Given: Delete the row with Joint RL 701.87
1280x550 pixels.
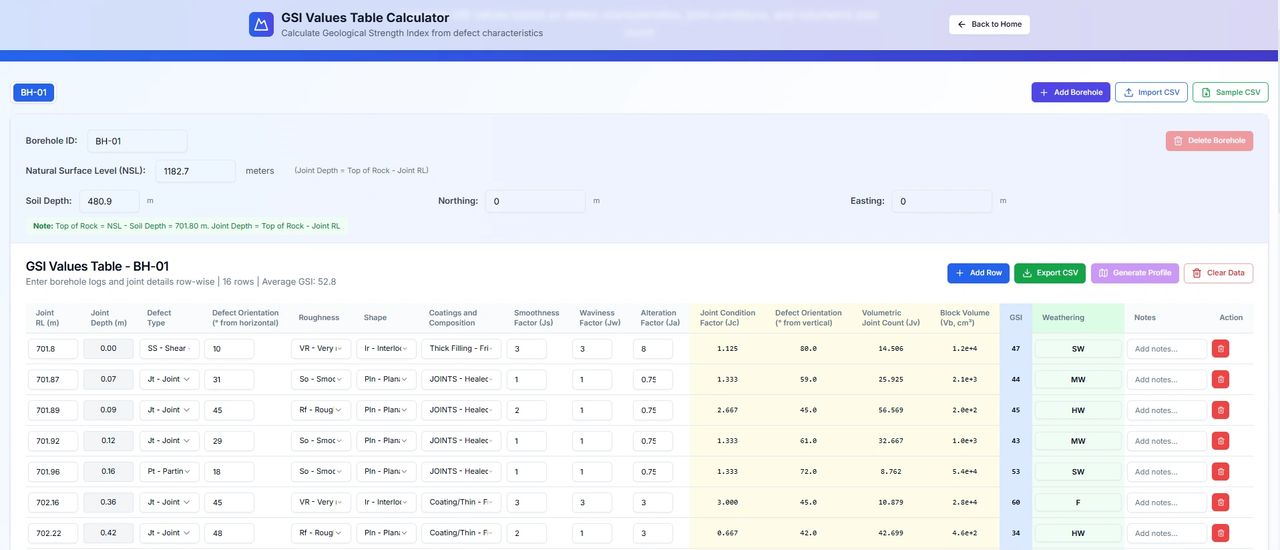Looking at the screenshot, I should pyautogui.click(x=1220, y=380).
